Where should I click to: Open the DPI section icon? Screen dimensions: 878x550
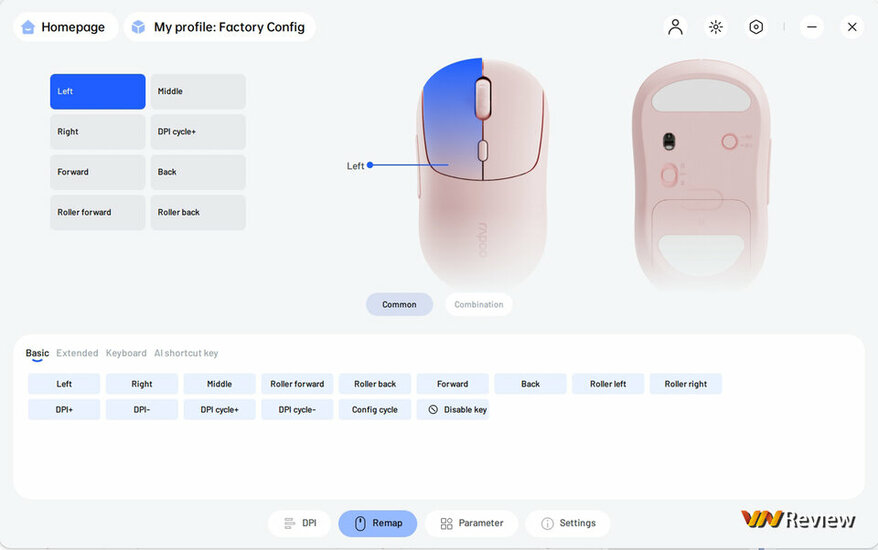[x=289, y=523]
